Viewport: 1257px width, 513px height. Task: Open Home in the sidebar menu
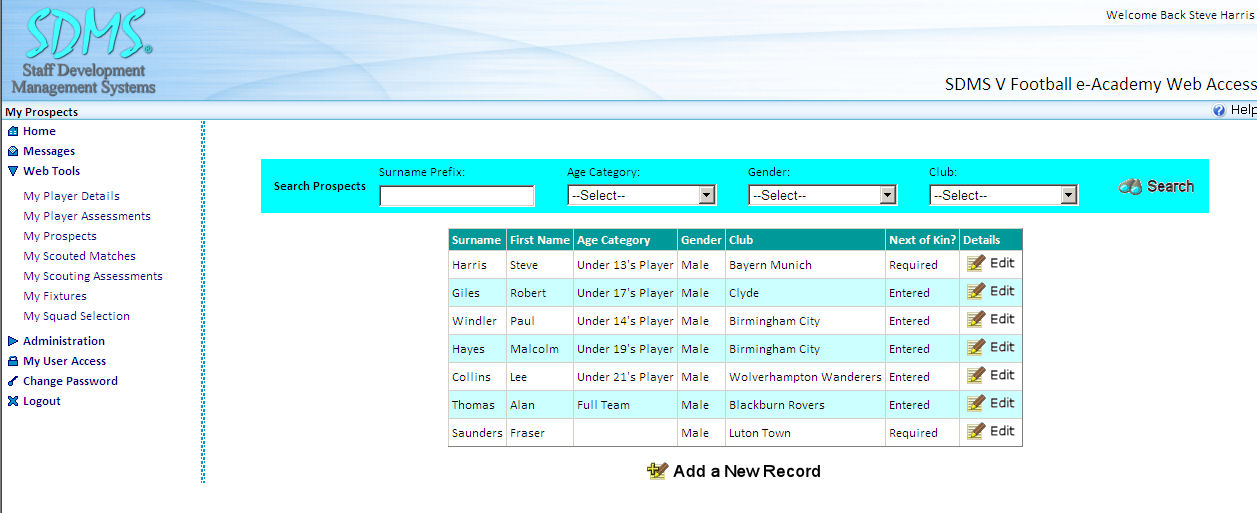(39, 131)
